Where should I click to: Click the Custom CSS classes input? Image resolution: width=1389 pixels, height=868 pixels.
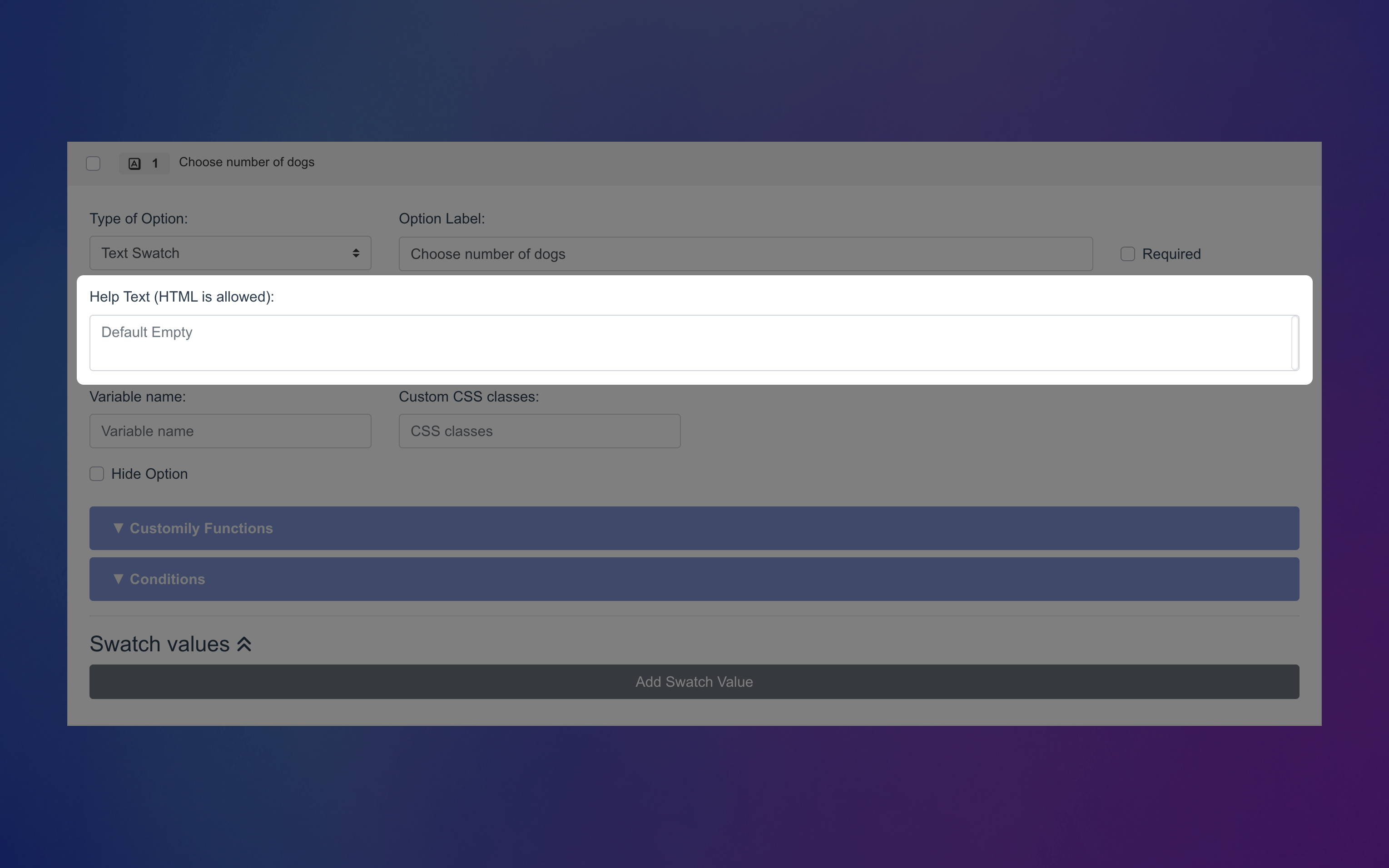[x=539, y=431]
